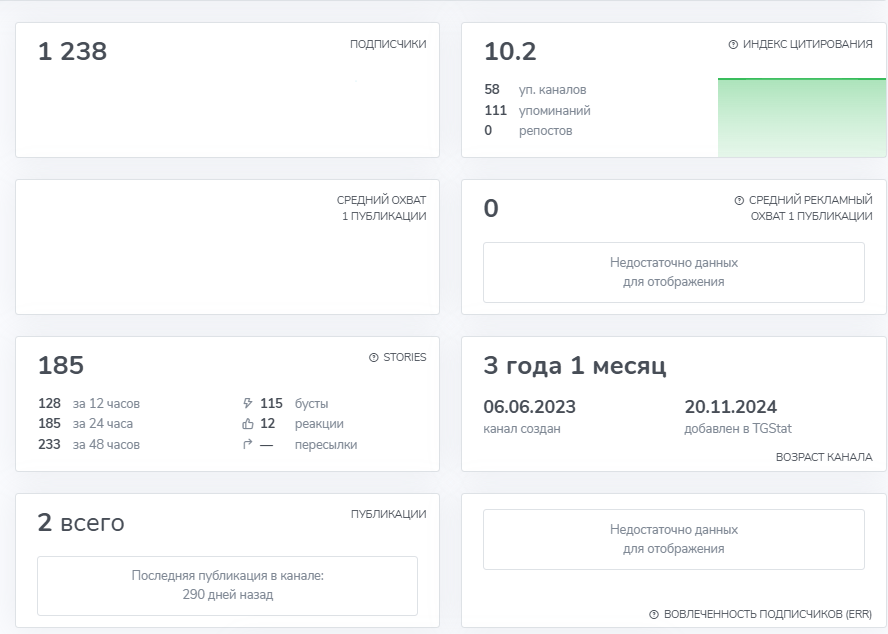888x634 pixels.
Task: Click the 20.11.2024 added to TGStat date
Action: 731,407
